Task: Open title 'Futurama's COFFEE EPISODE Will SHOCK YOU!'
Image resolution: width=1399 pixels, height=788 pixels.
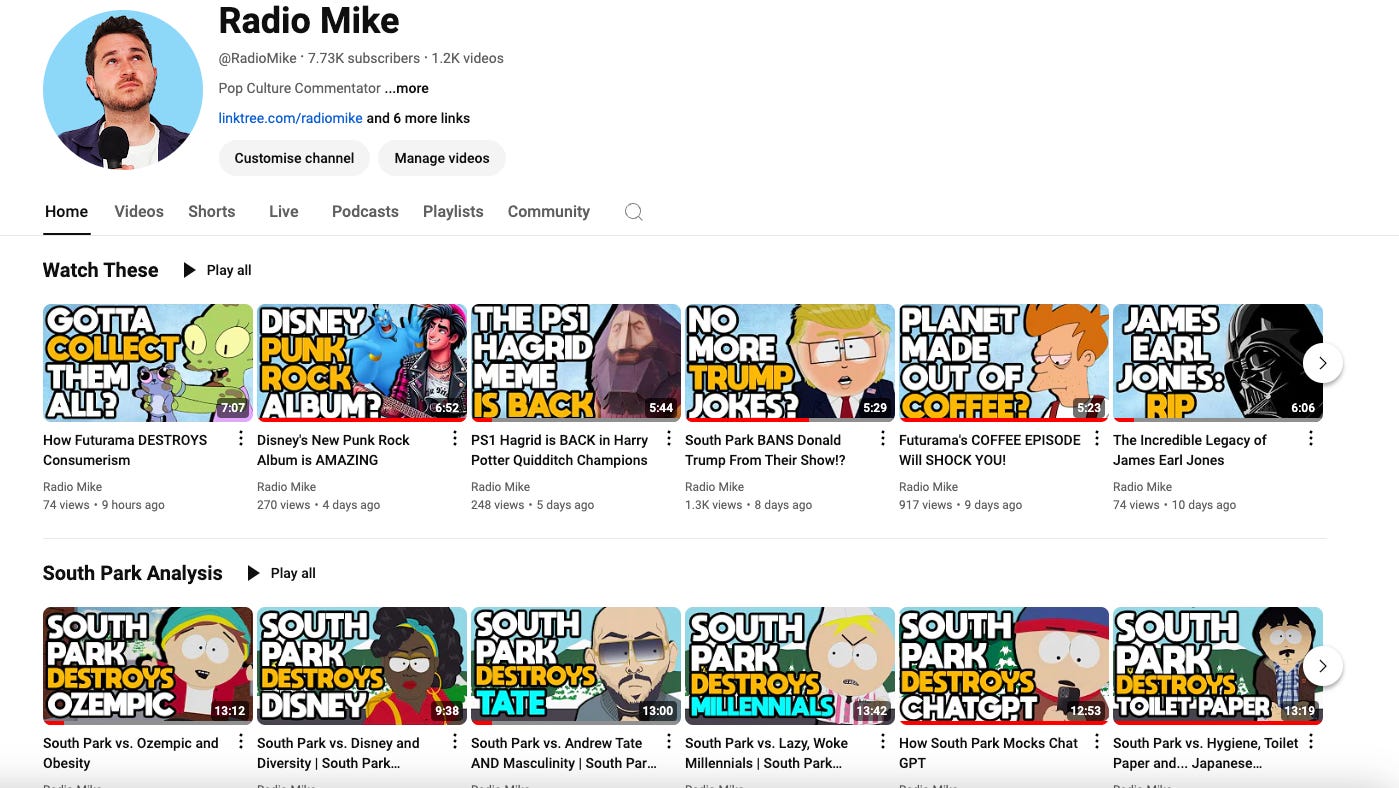Action: point(990,450)
